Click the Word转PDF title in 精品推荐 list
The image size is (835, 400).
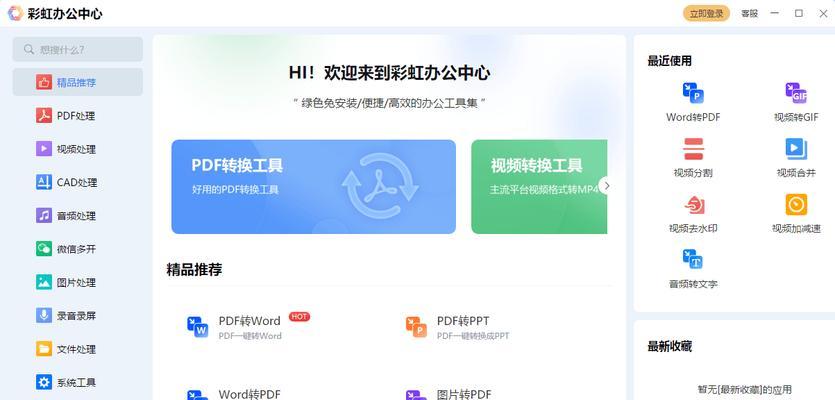coord(249,394)
